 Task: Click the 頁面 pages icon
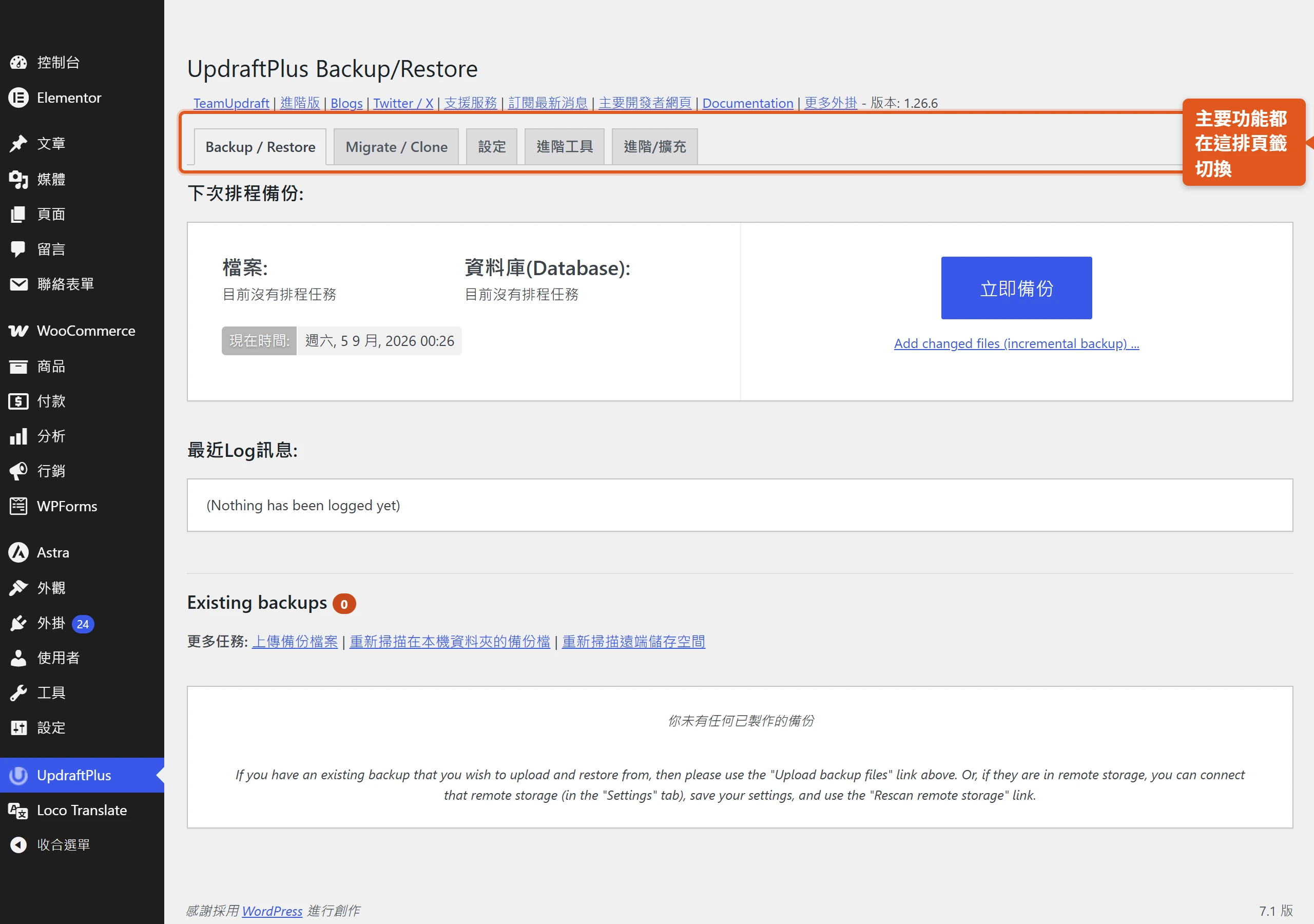tap(18, 214)
